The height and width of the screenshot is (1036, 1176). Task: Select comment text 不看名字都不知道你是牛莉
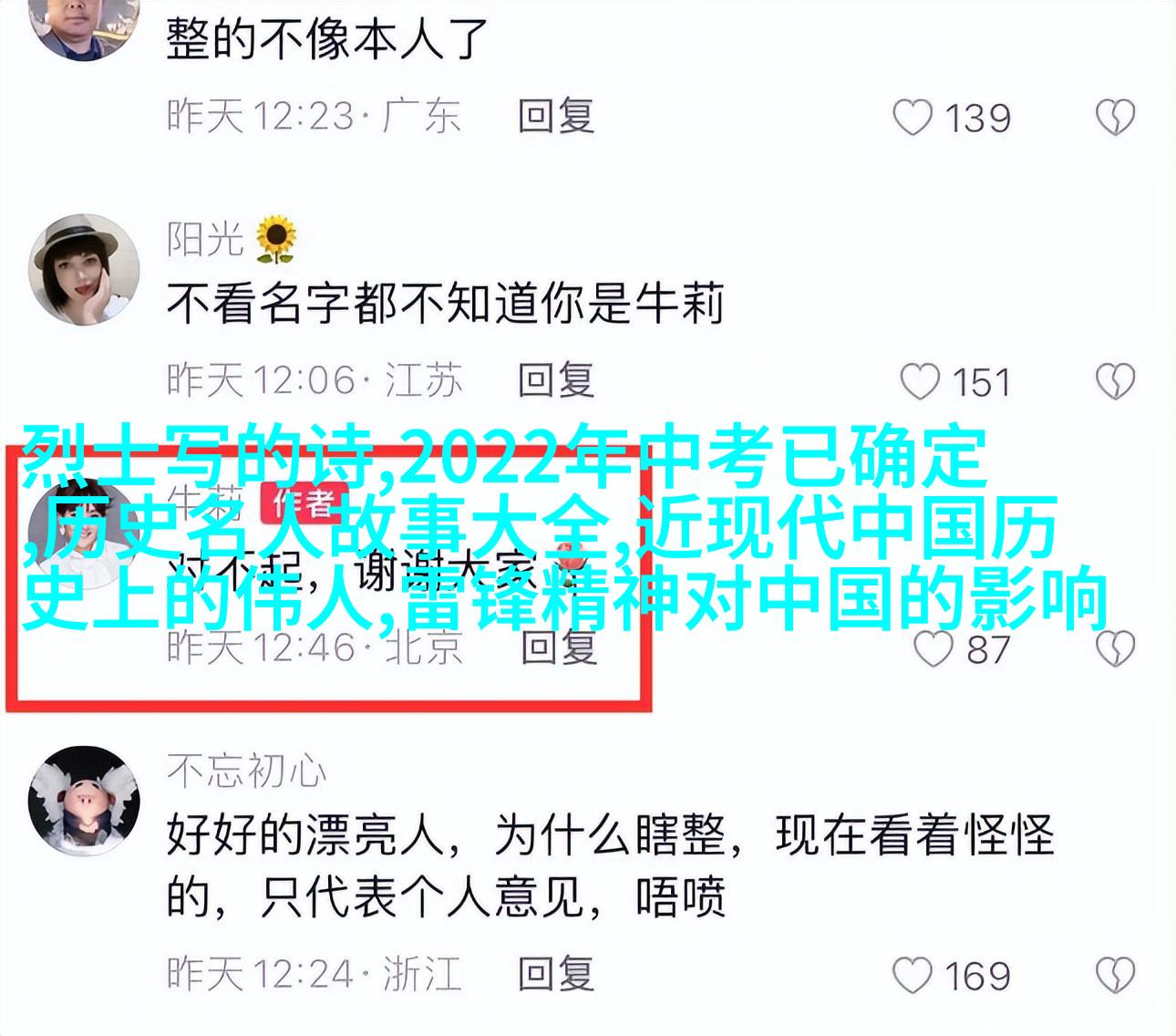click(x=446, y=304)
